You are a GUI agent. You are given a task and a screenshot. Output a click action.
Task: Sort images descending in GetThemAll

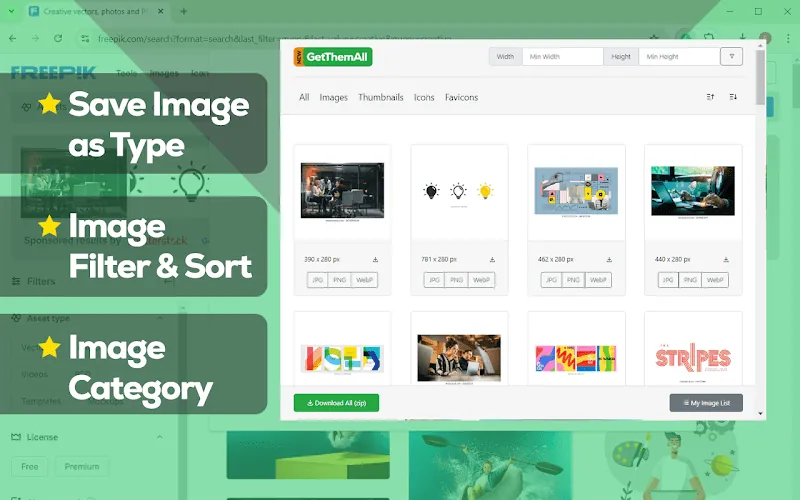click(x=733, y=97)
